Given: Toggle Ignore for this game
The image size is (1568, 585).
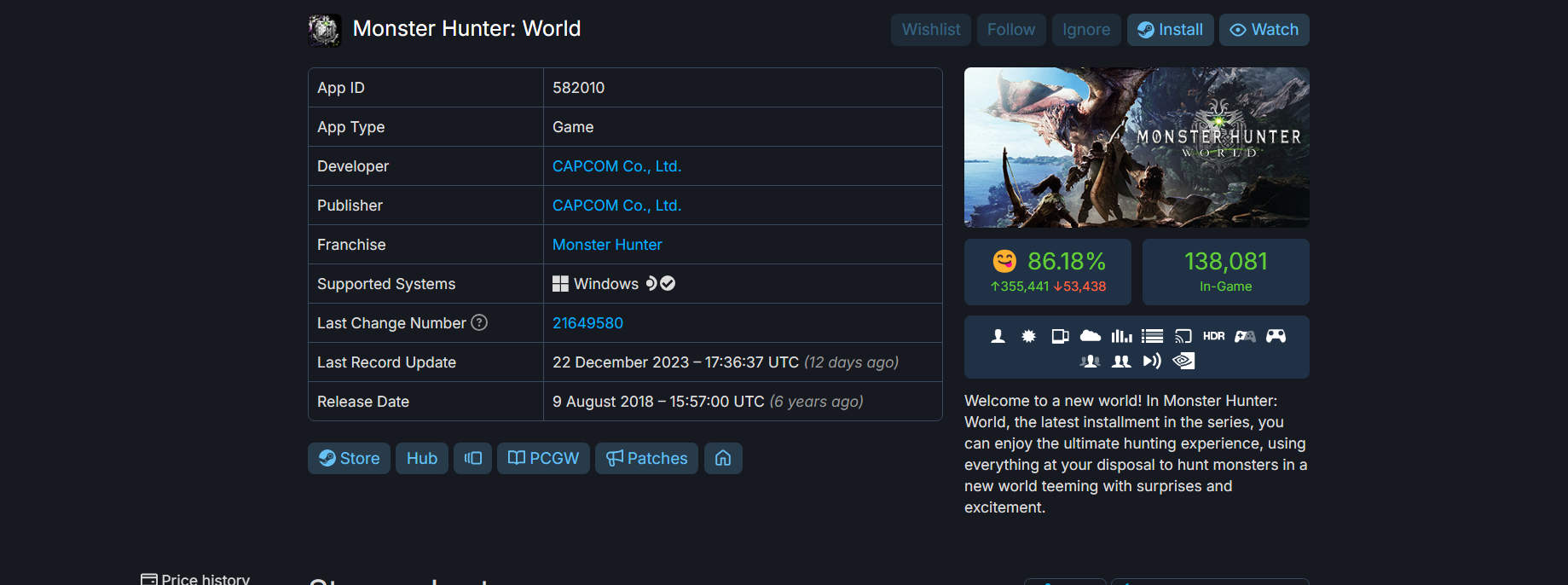Looking at the screenshot, I should [x=1085, y=30].
